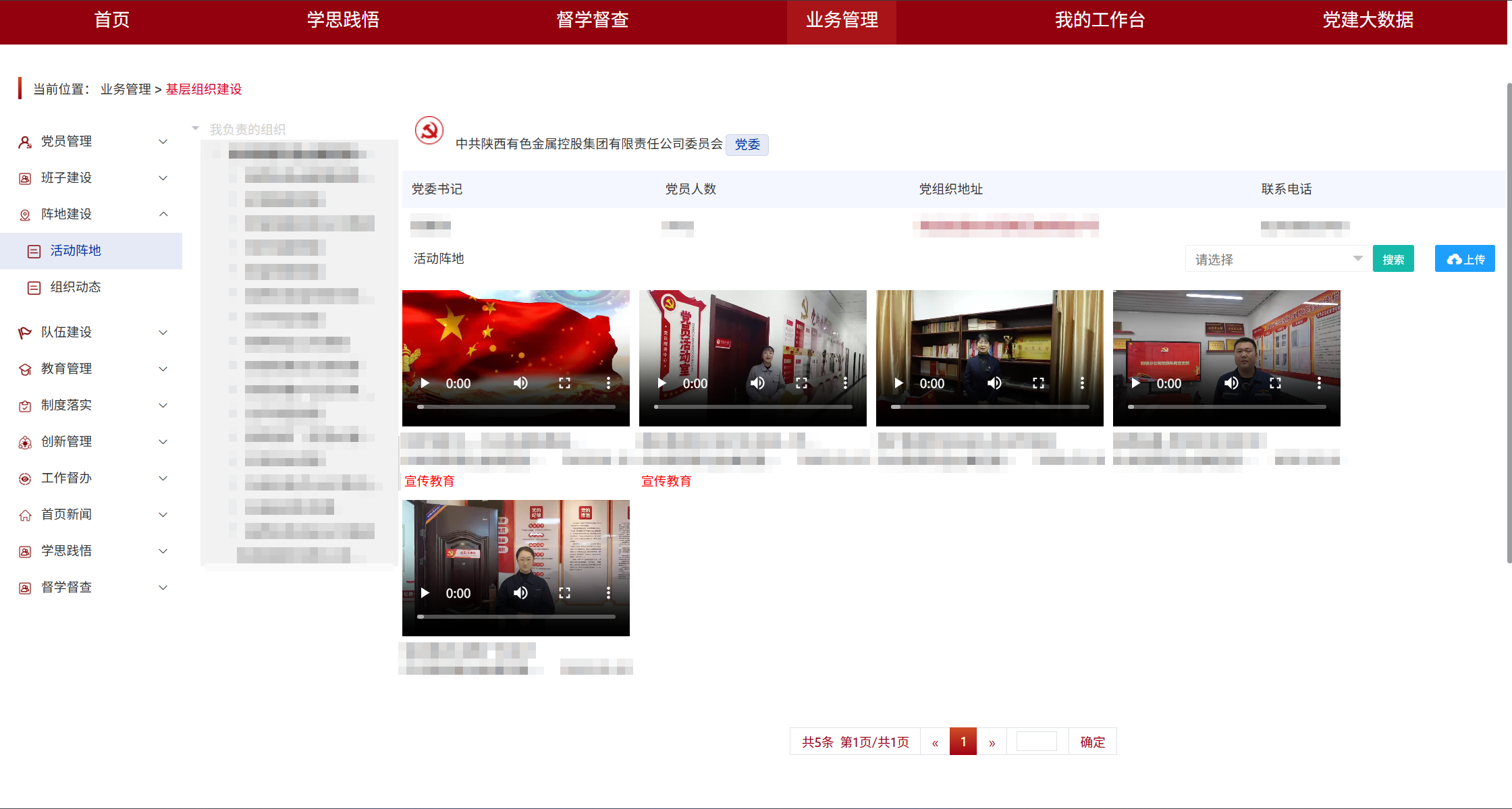Switch to the 我的工作台 tab
Screen dimensions: 1512x809
[x=1100, y=20]
